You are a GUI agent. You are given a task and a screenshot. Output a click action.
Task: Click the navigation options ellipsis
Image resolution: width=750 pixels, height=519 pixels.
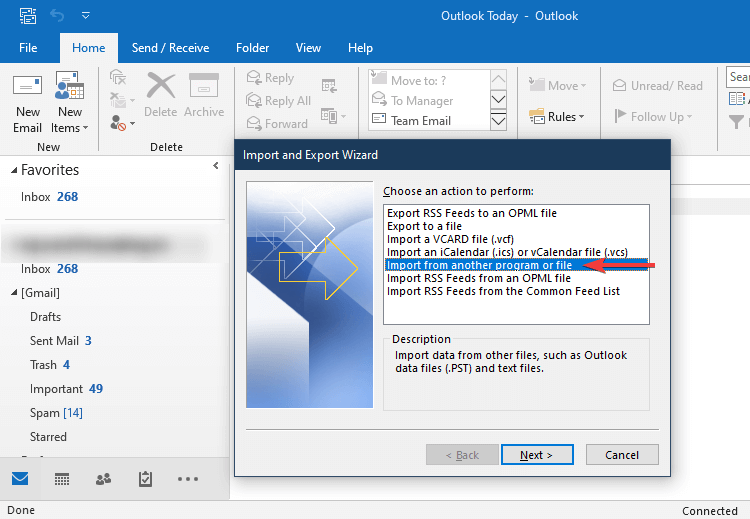tap(188, 478)
